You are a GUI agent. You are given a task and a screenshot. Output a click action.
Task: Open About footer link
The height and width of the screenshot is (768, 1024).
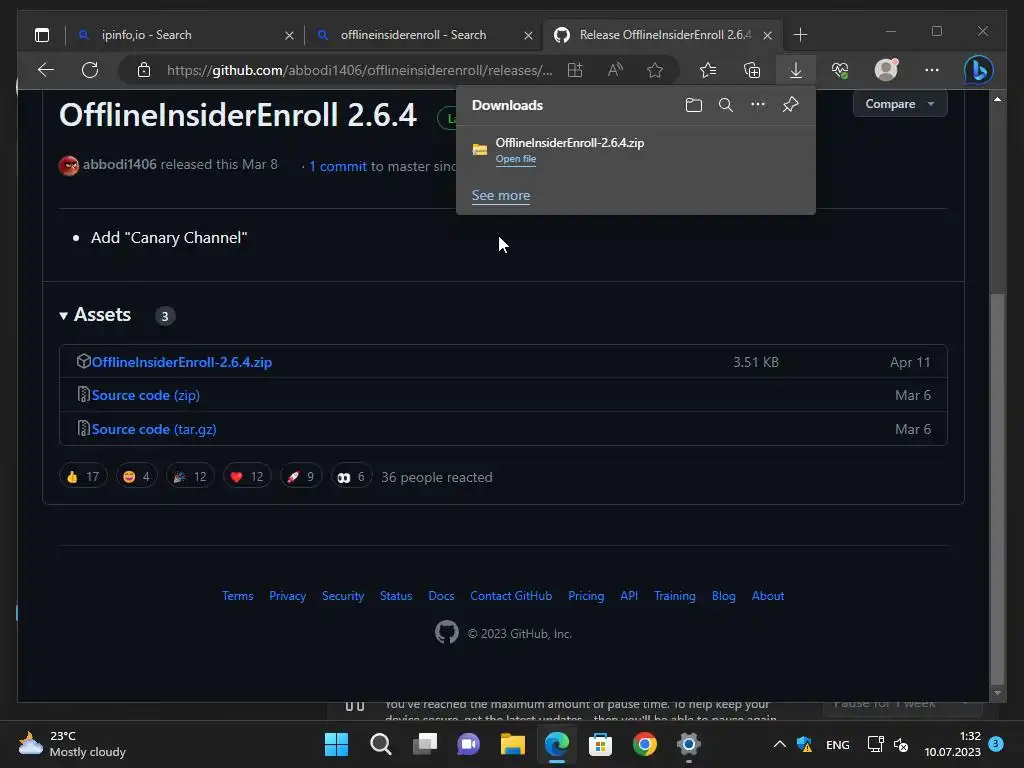point(767,596)
